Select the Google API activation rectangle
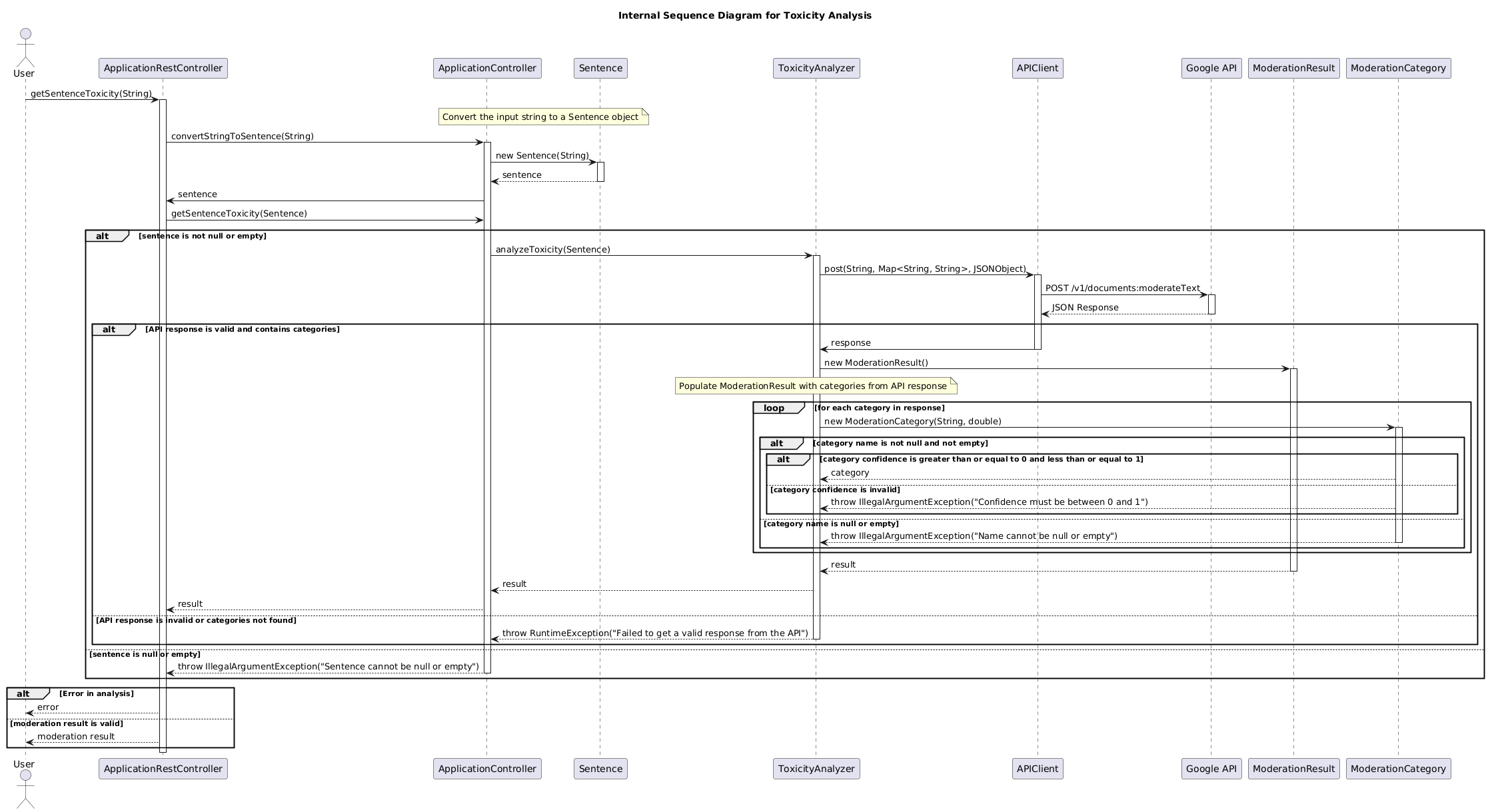This screenshot has height=812, width=1488. tap(1211, 303)
